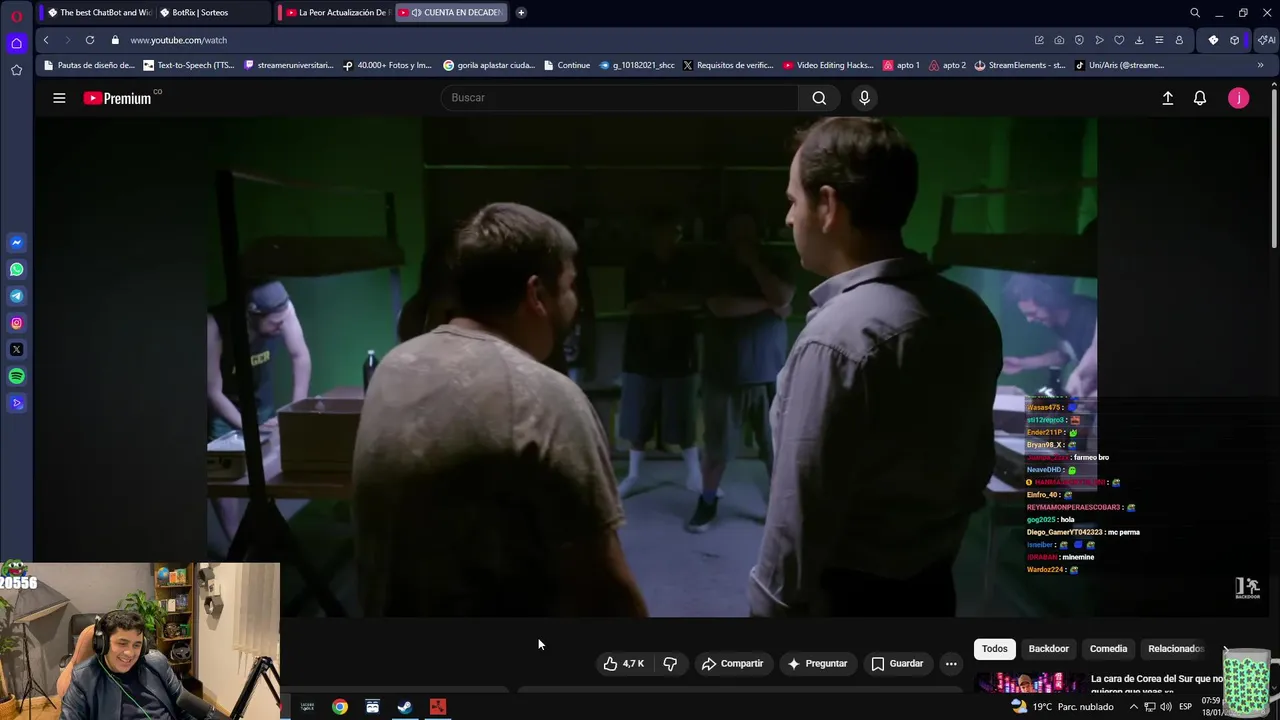The height and width of the screenshot is (720, 1280).
Task: Open Continue bookmark
Action: (x=567, y=65)
